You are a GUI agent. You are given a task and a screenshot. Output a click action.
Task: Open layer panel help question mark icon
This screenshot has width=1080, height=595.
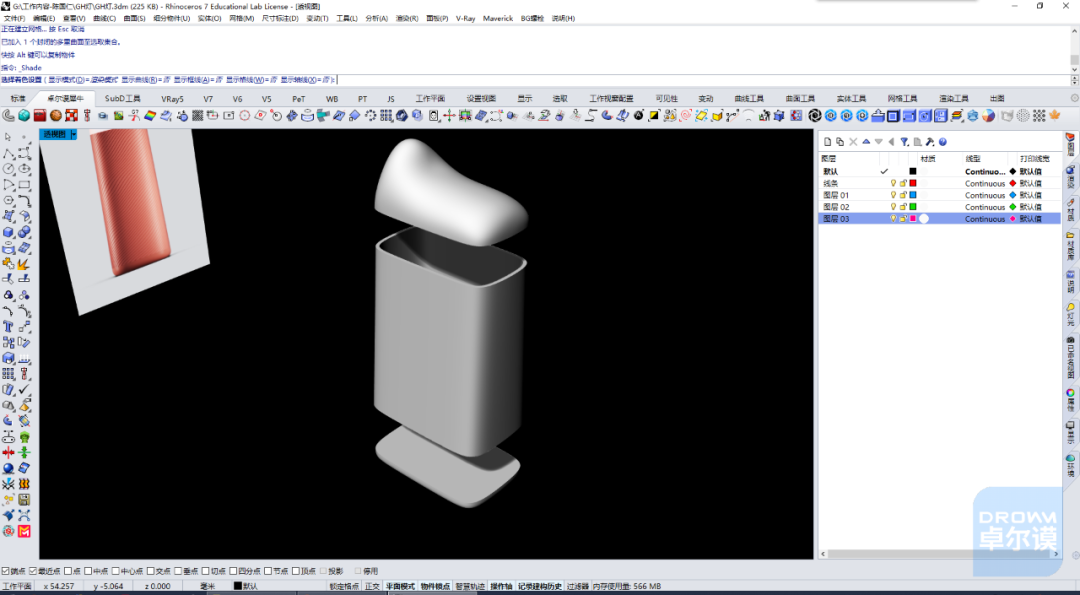[943, 142]
